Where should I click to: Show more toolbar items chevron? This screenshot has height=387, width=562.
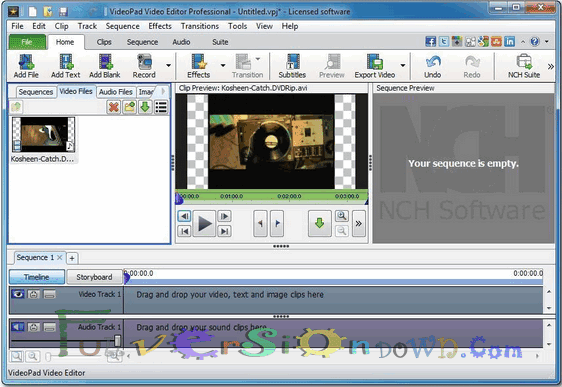click(551, 66)
